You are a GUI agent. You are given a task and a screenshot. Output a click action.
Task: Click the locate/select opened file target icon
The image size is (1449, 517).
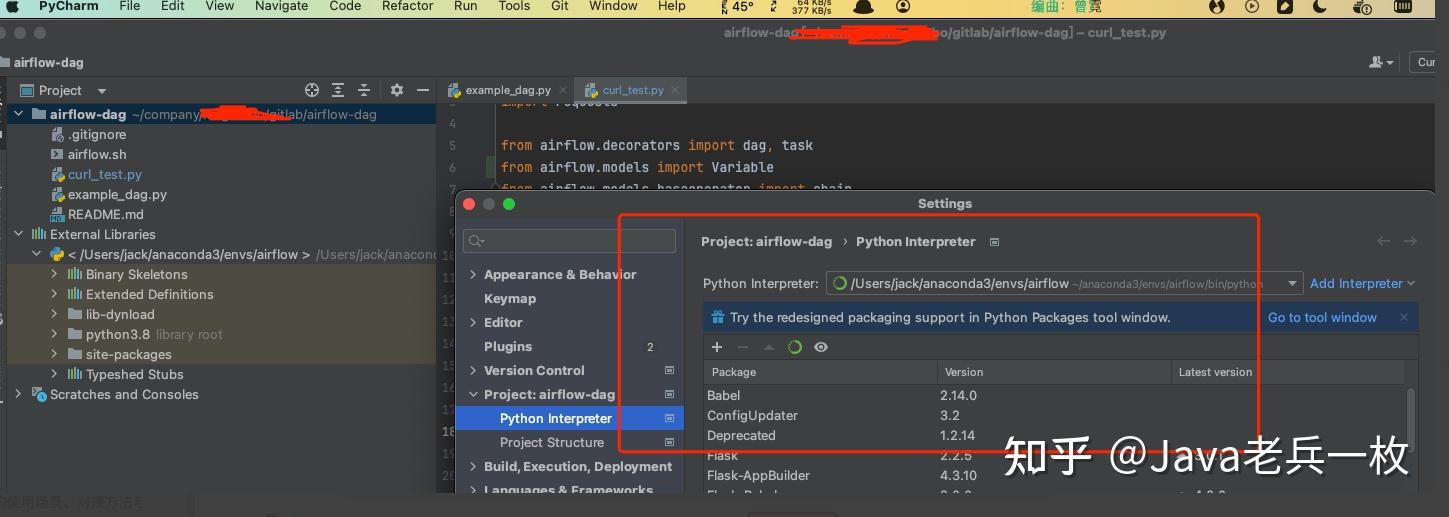[312, 90]
